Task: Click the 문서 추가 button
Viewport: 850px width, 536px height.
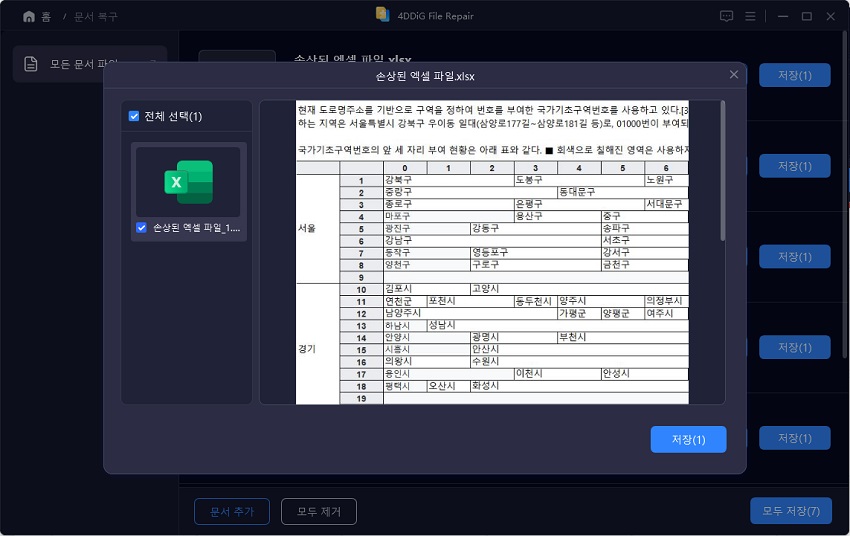Action: pos(231,511)
